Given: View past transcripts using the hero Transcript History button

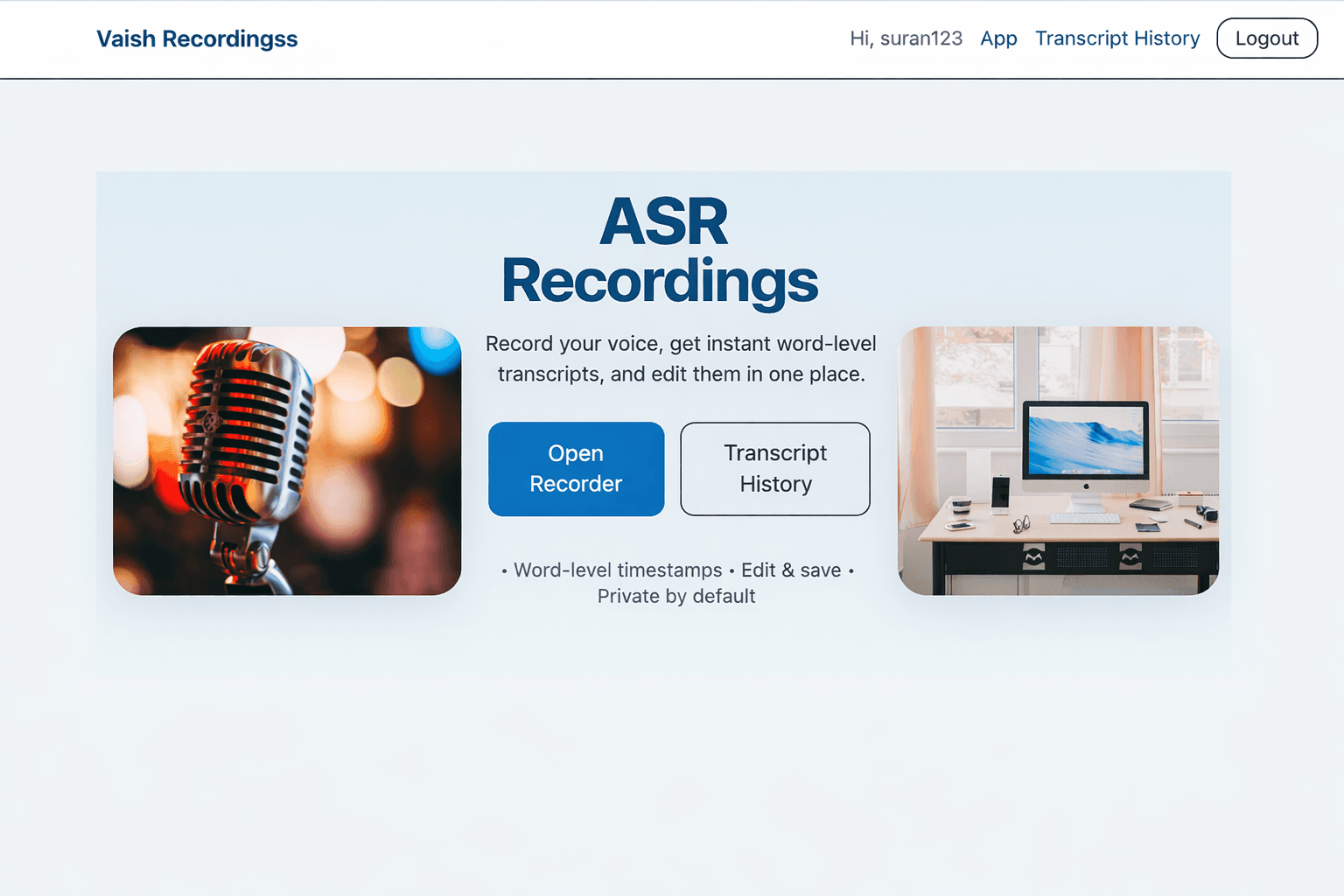Looking at the screenshot, I should tap(774, 468).
